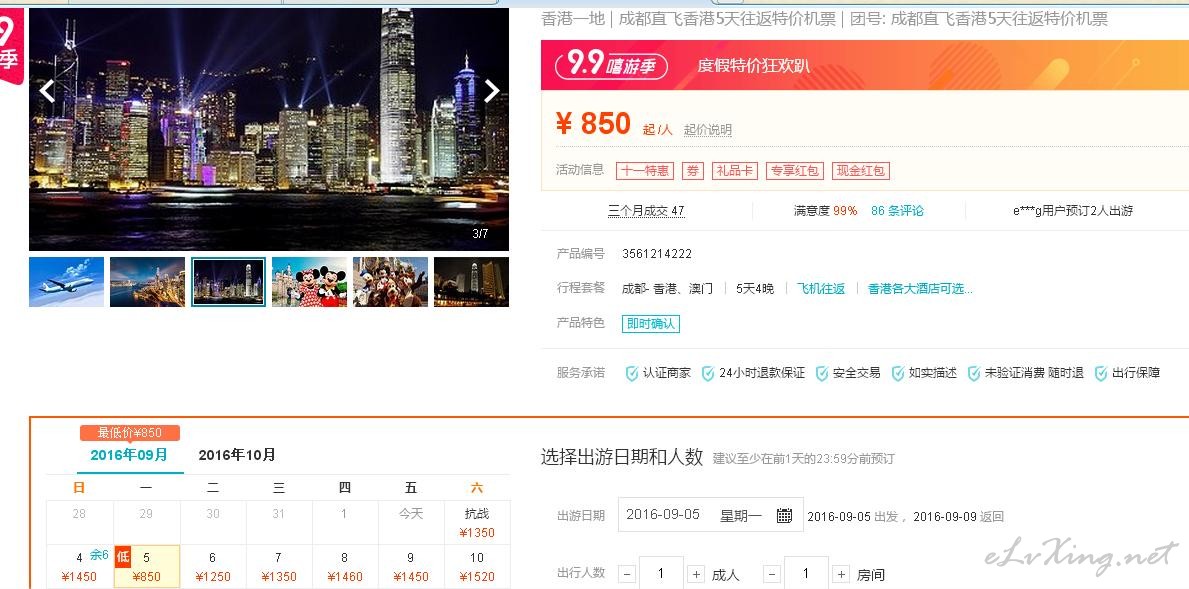Viewport: 1189px width, 589px height.
Task: Increase room count with plus button
Action: tap(840, 575)
